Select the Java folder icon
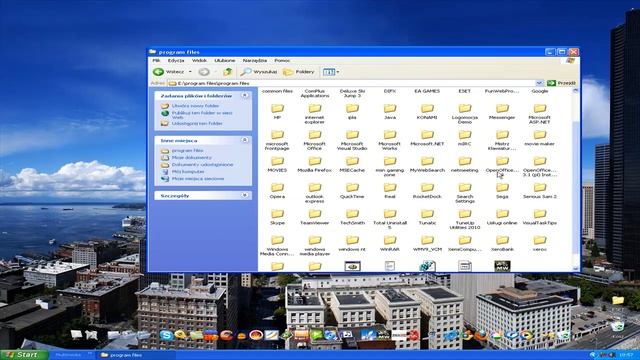The height and width of the screenshot is (360, 640). 390,108
